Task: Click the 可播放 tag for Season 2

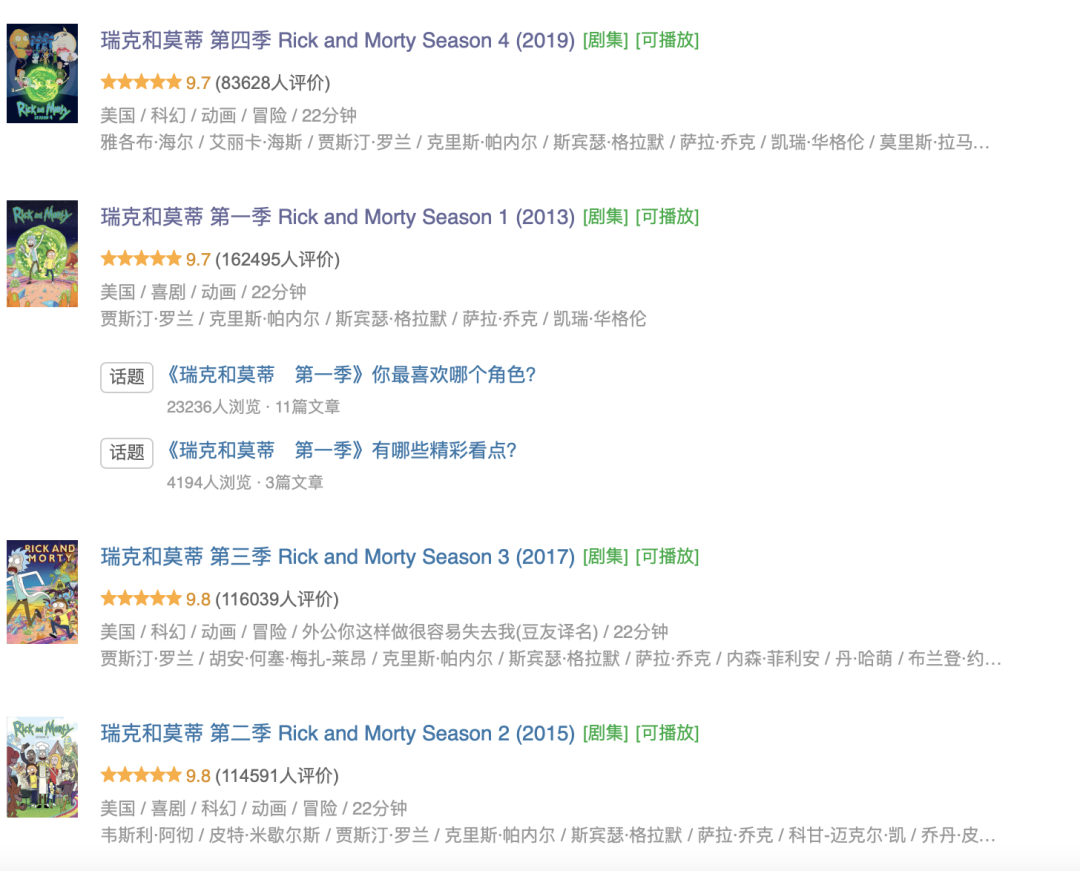Action: coord(667,733)
